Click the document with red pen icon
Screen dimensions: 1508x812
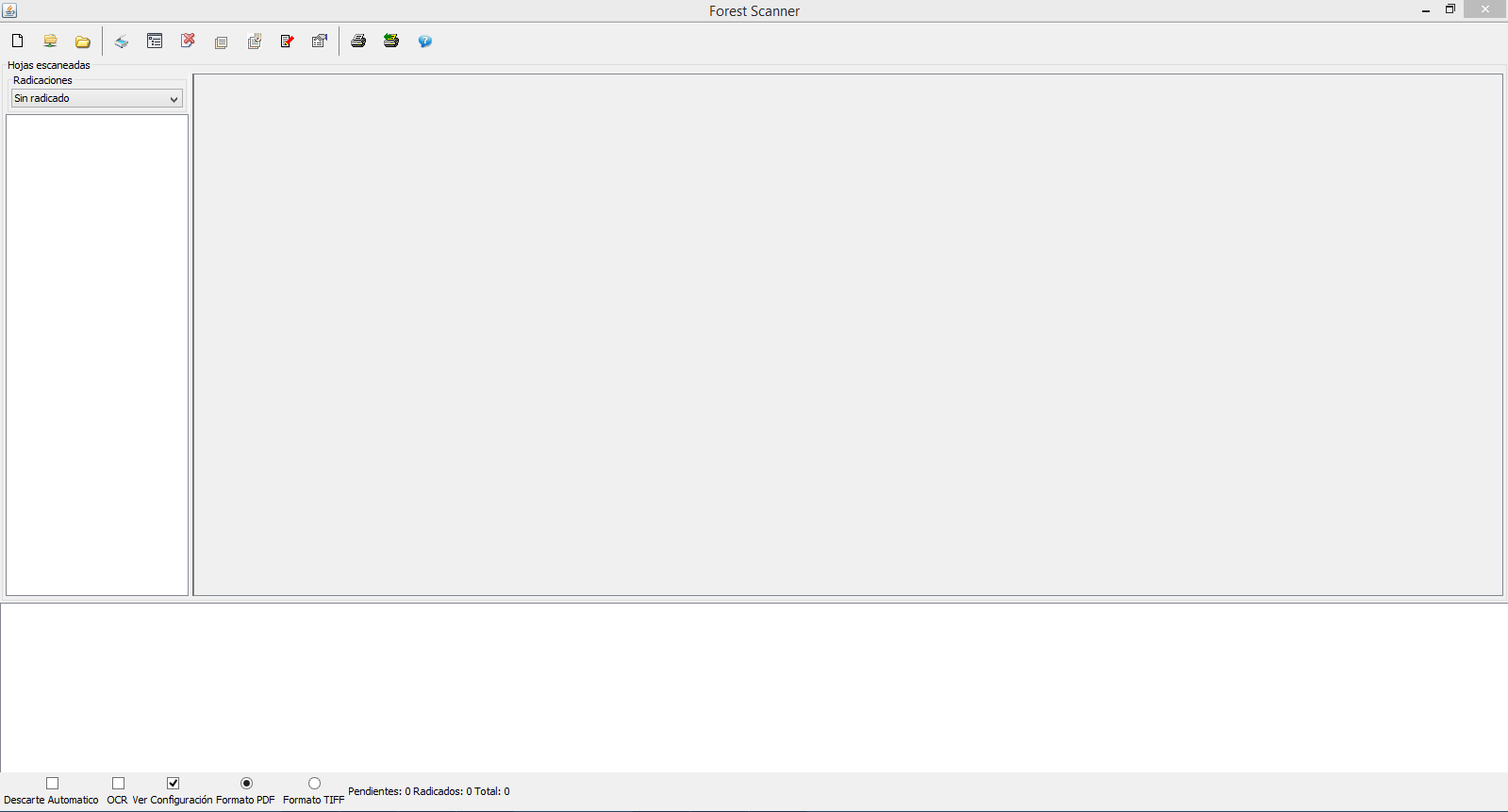(x=287, y=41)
